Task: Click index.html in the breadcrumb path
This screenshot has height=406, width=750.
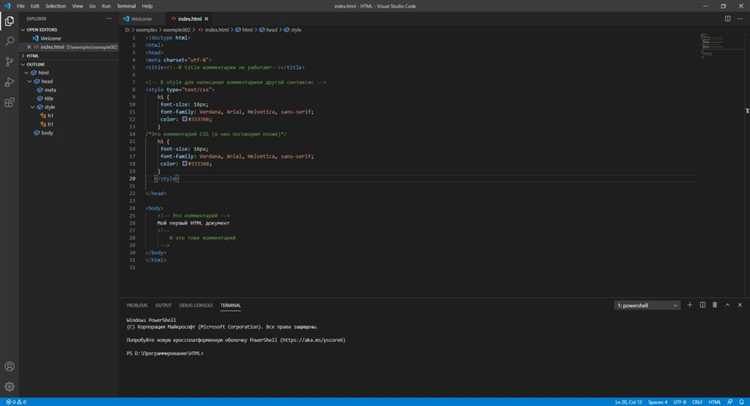Action: tap(217, 30)
